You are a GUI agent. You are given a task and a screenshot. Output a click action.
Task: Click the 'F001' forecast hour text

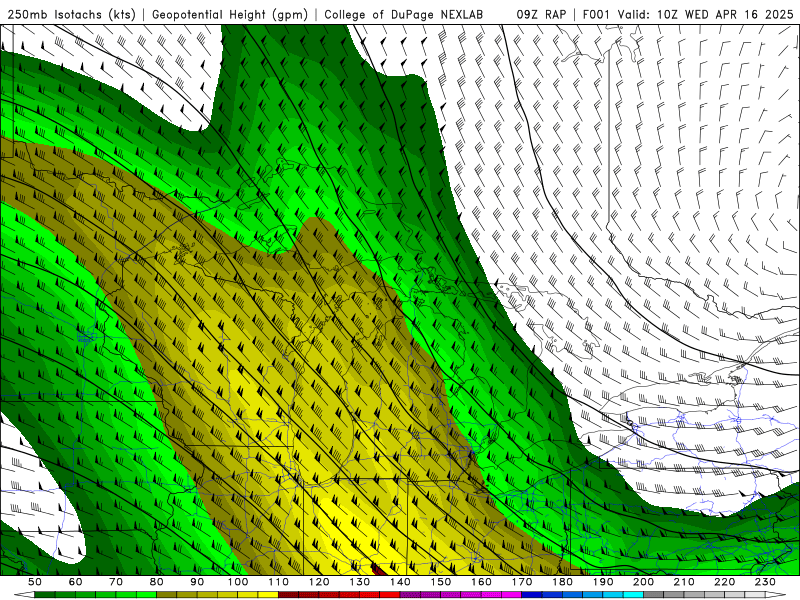[597, 14]
